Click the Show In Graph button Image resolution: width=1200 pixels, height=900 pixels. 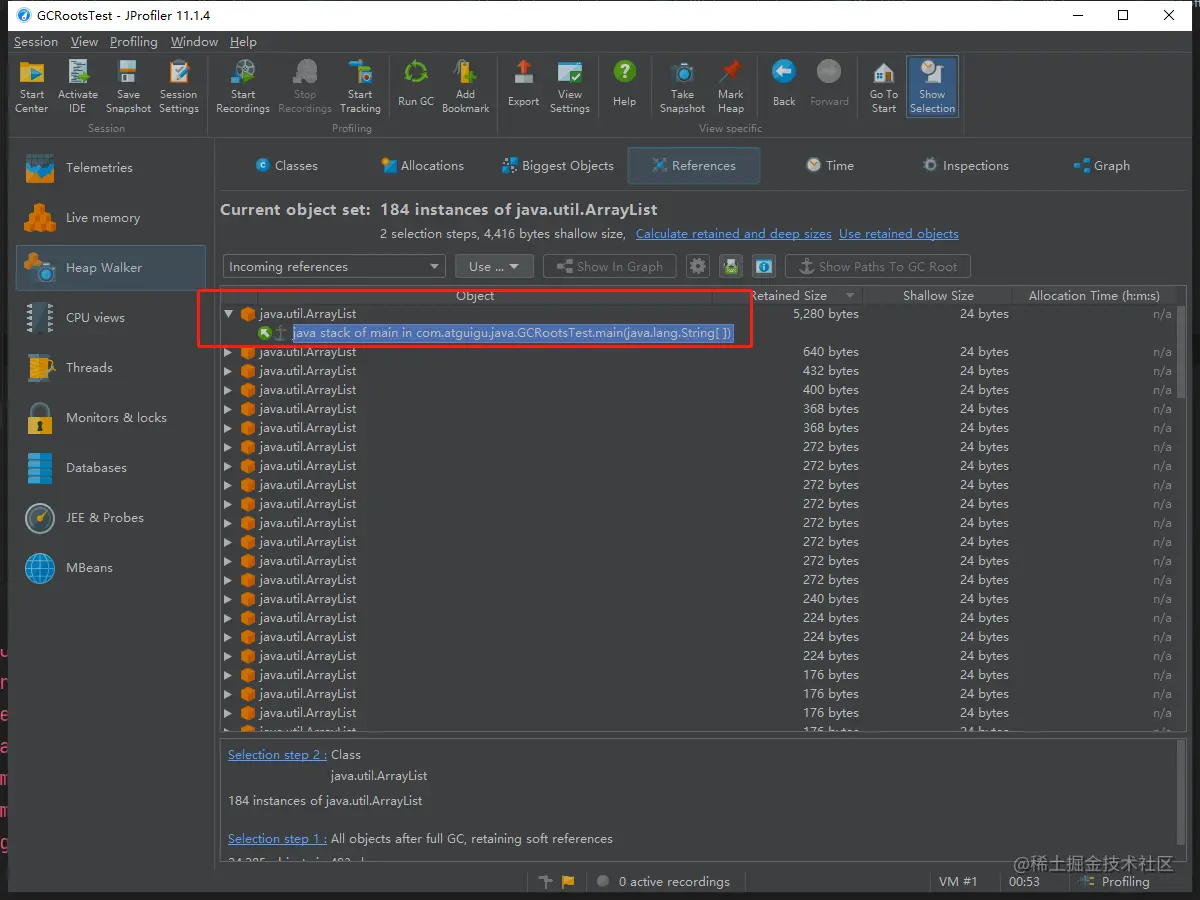pyautogui.click(x=610, y=267)
